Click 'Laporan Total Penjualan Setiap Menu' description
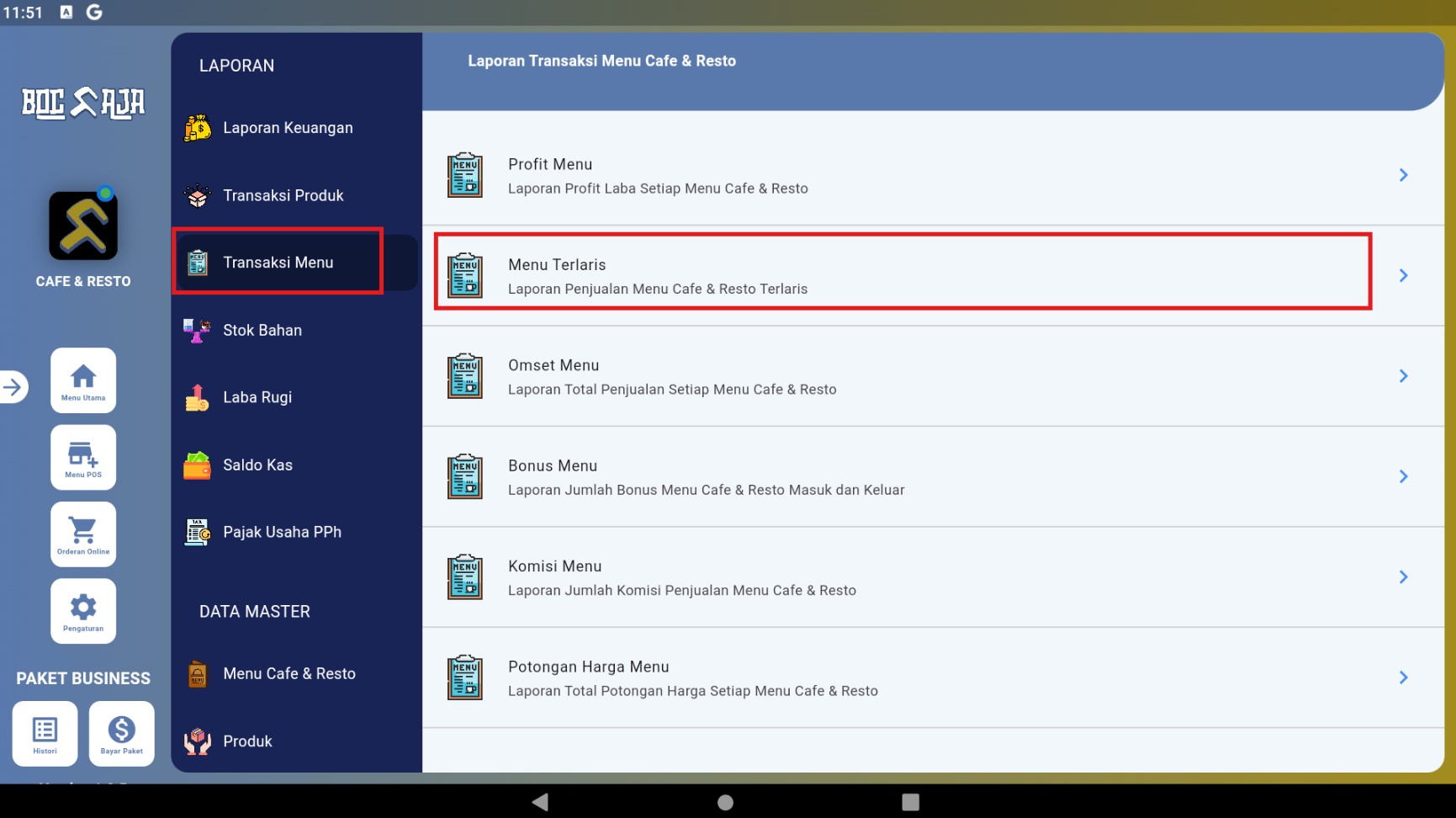The height and width of the screenshot is (818, 1456). pyautogui.click(x=672, y=390)
